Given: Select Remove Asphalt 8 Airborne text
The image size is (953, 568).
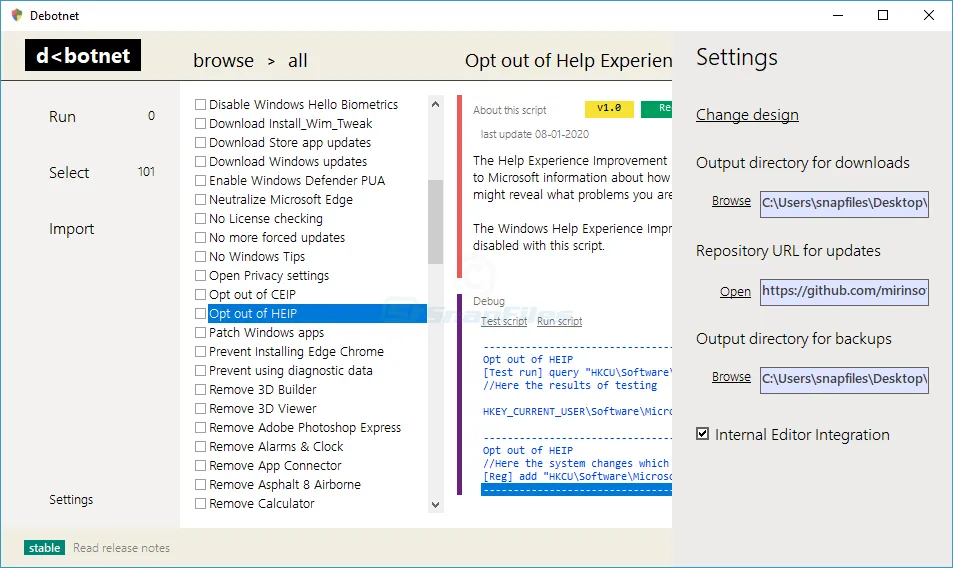Looking at the screenshot, I should 284,485.
